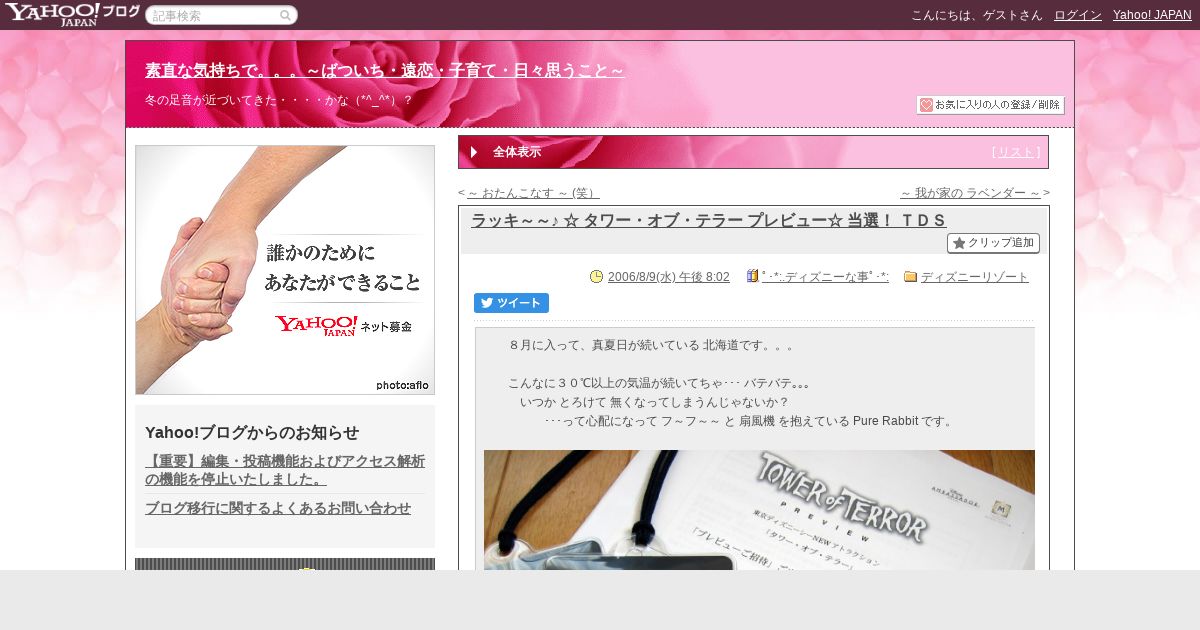The image size is (1200, 630).
Task: Open ブログ移行に関するよくあるお問い合わせ link
Action: [278, 508]
